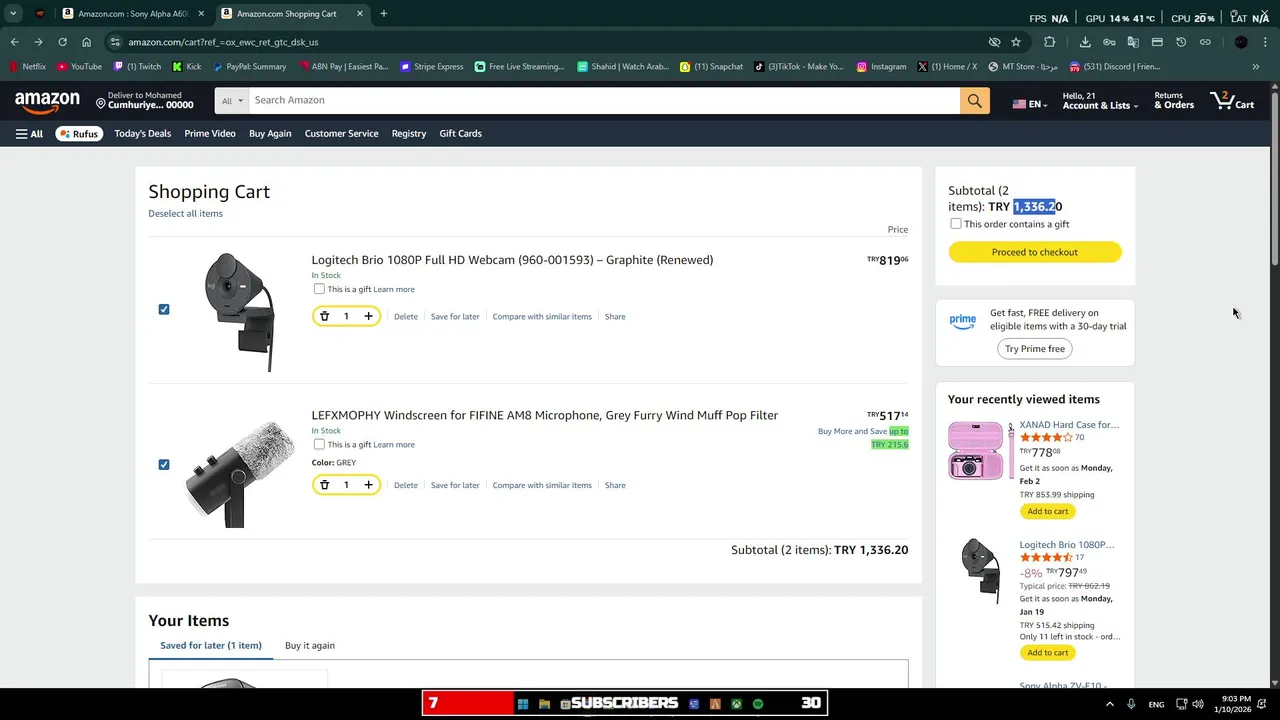
Task: Switch to 'Saved for later (1 item)' tab
Action: tap(211, 645)
